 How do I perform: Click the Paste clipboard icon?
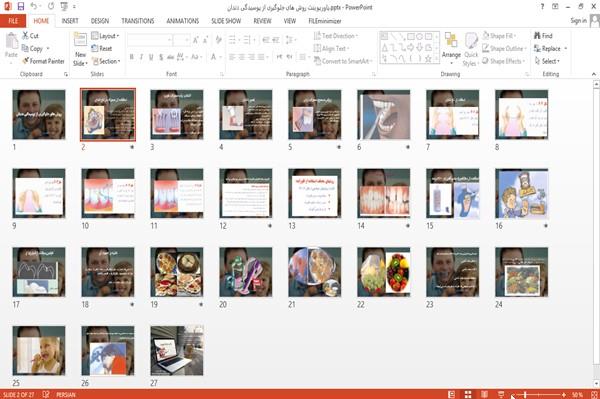[x=11, y=41]
